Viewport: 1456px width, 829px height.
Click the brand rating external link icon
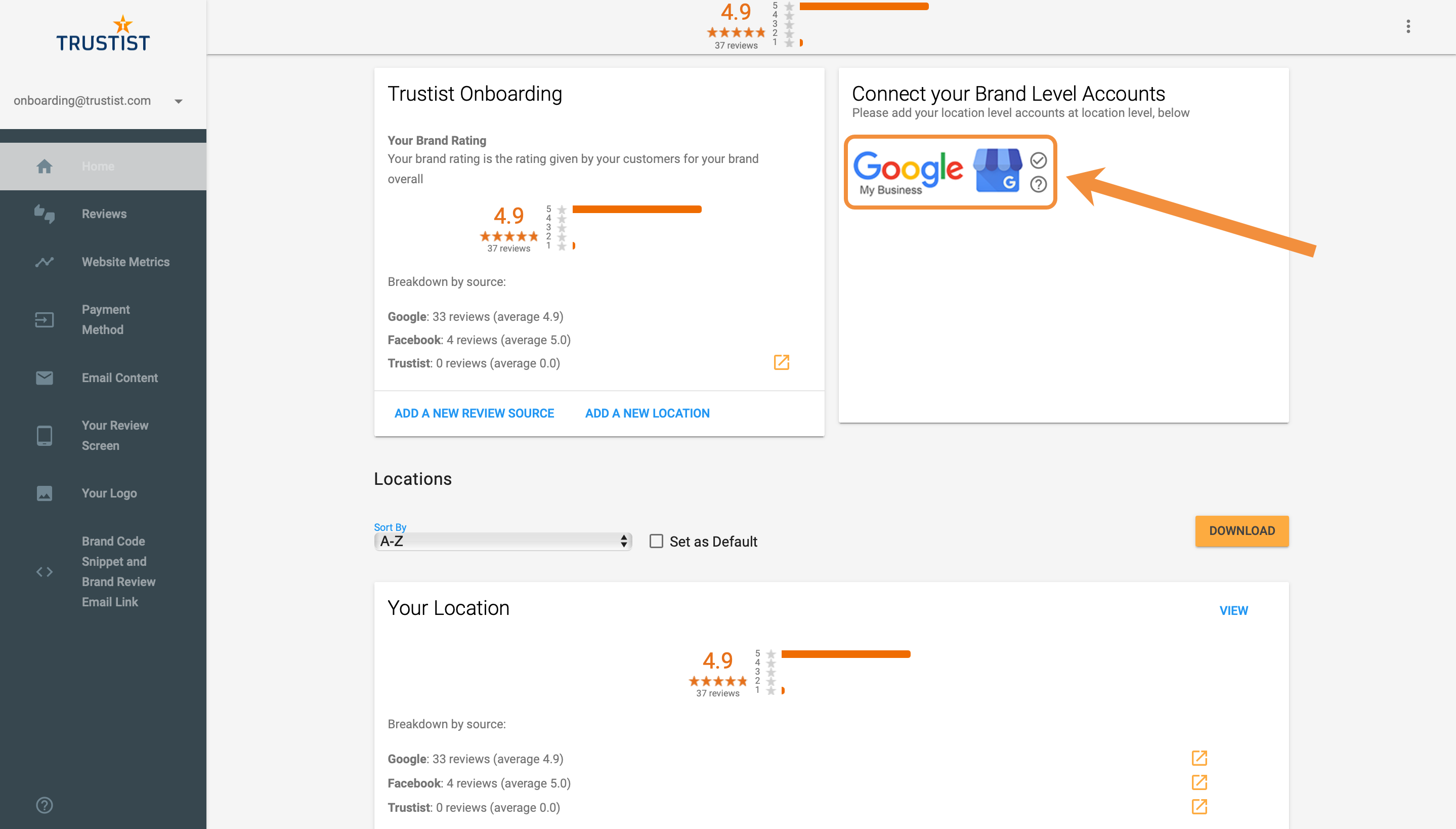click(x=782, y=362)
